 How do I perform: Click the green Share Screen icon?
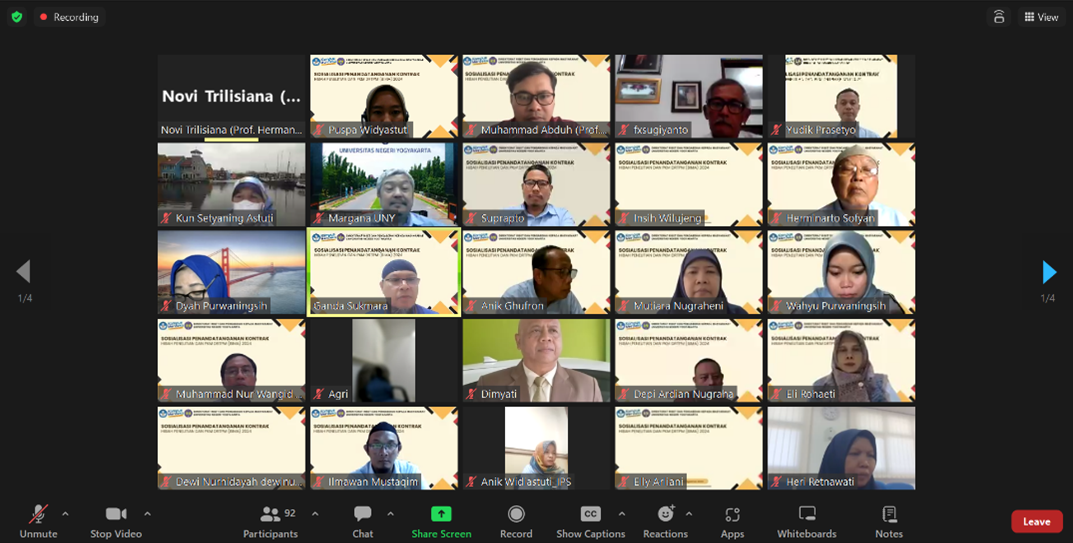tap(441, 514)
